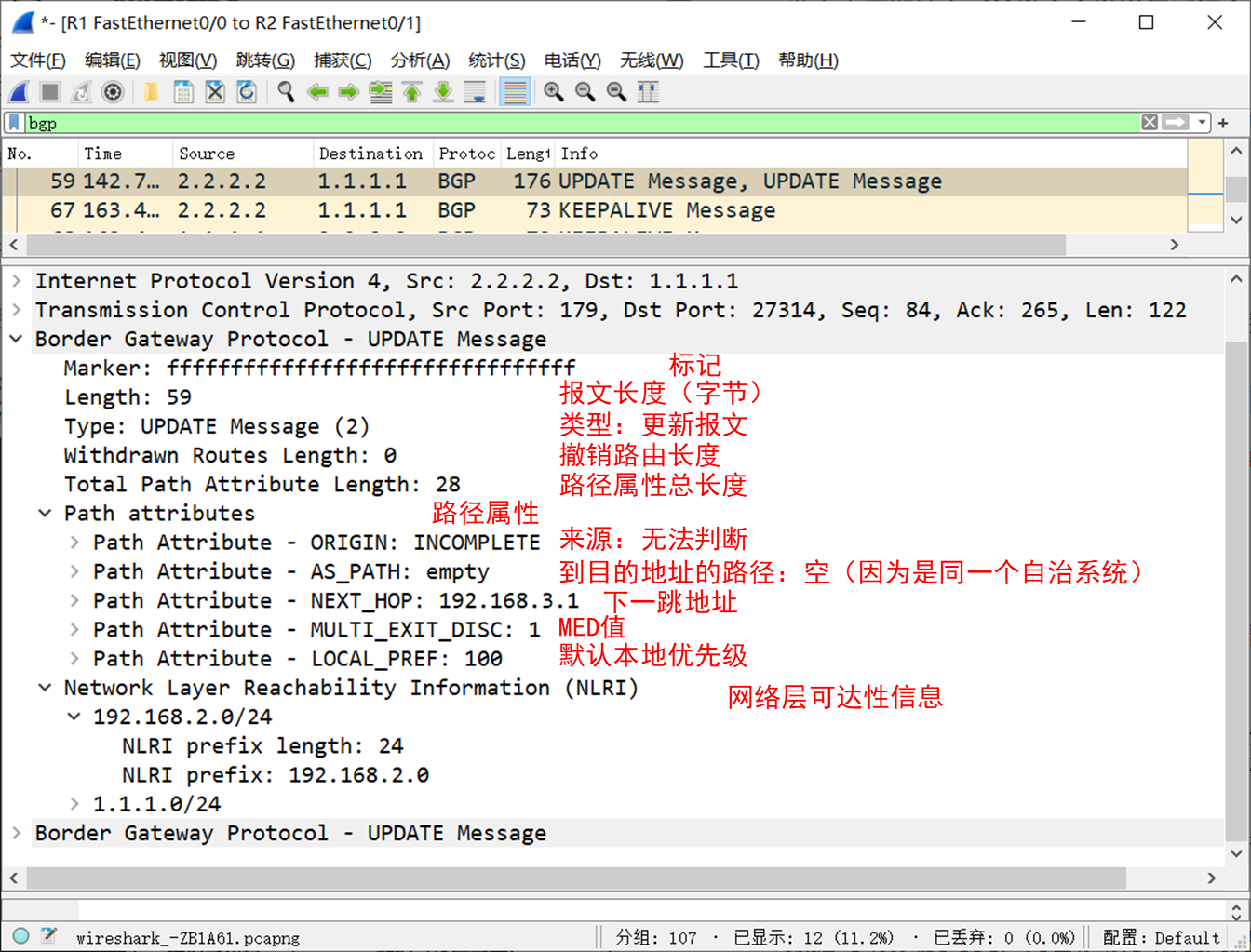The image size is (1251, 952).
Task: Sort packets by No. column header
Action: point(40,154)
